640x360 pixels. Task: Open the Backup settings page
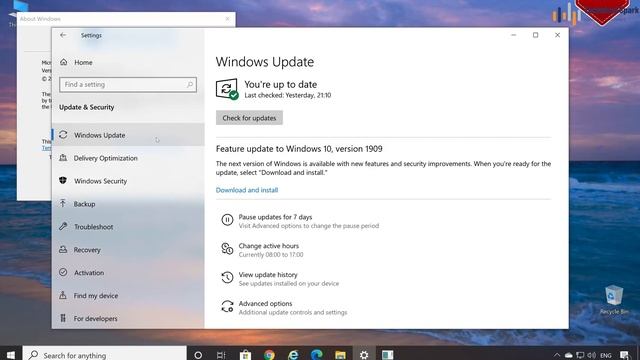128,204
